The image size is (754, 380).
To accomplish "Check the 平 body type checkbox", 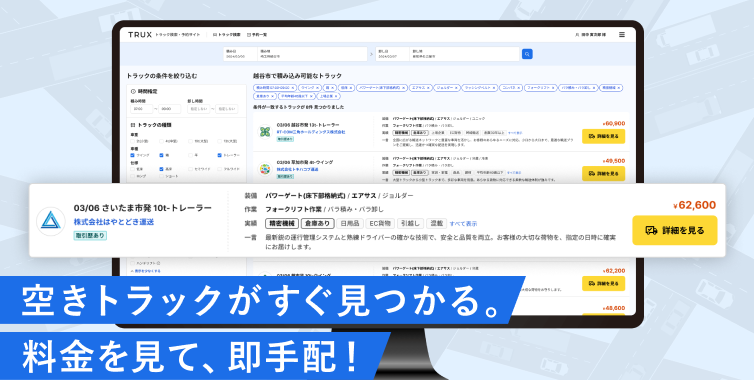I will pyautogui.click(x=190, y=155).
